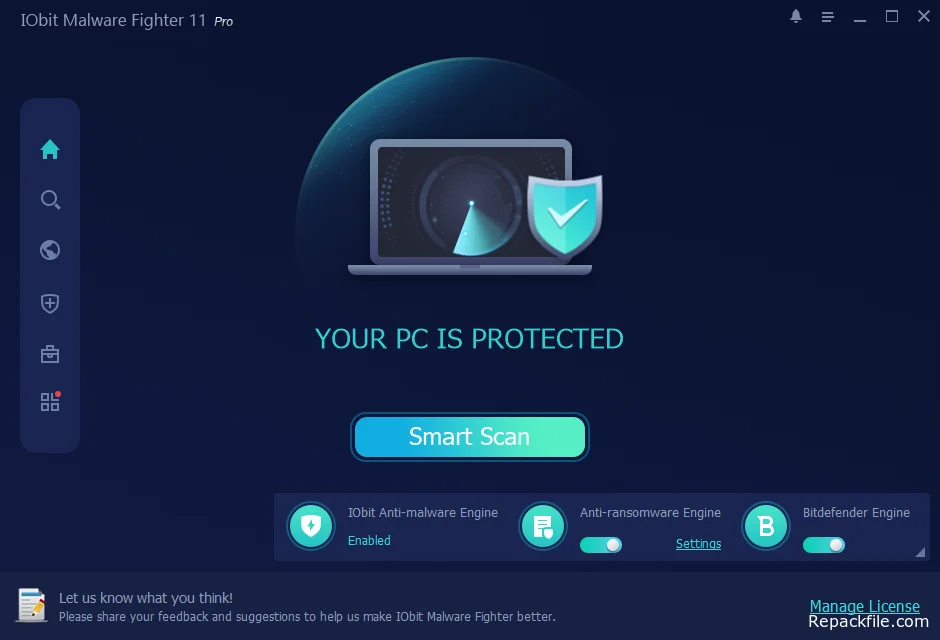Open the 'Let us know what you think!' message

(146, 598)
